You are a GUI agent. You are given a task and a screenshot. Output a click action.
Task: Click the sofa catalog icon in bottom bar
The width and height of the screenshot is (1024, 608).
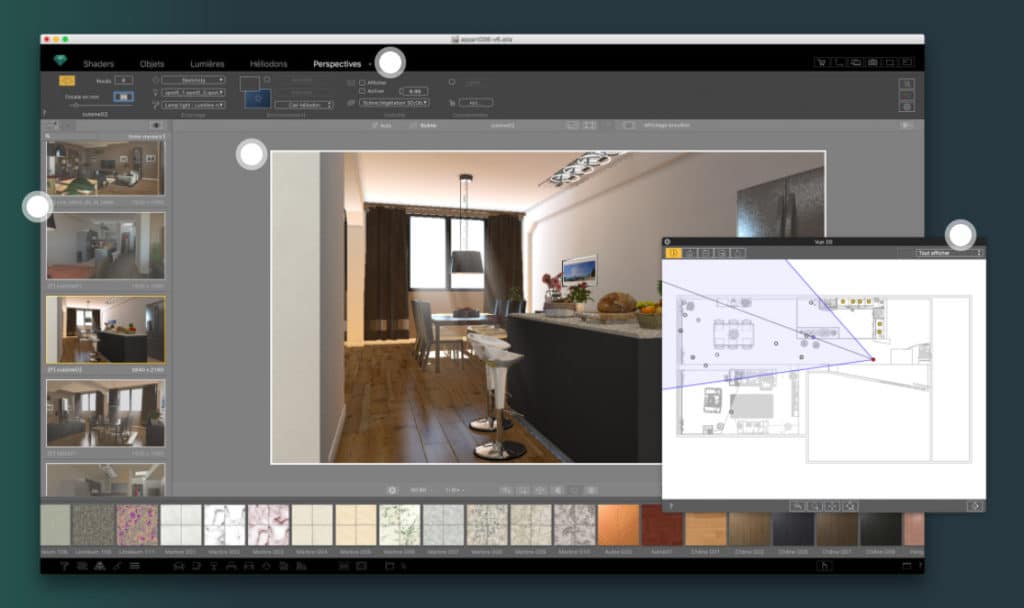pyautogui.click(x=178, y=566)
